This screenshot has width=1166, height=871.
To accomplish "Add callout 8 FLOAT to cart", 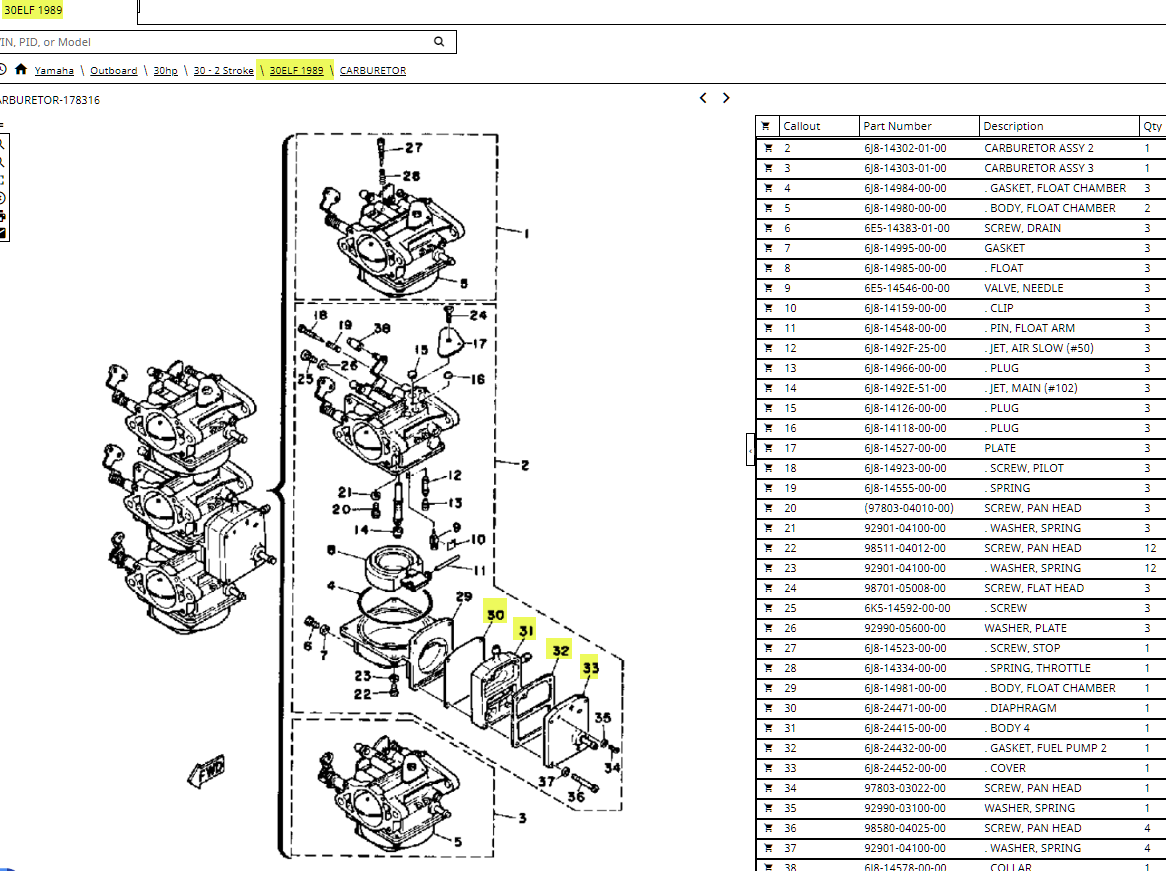I will tap(767, 268).
